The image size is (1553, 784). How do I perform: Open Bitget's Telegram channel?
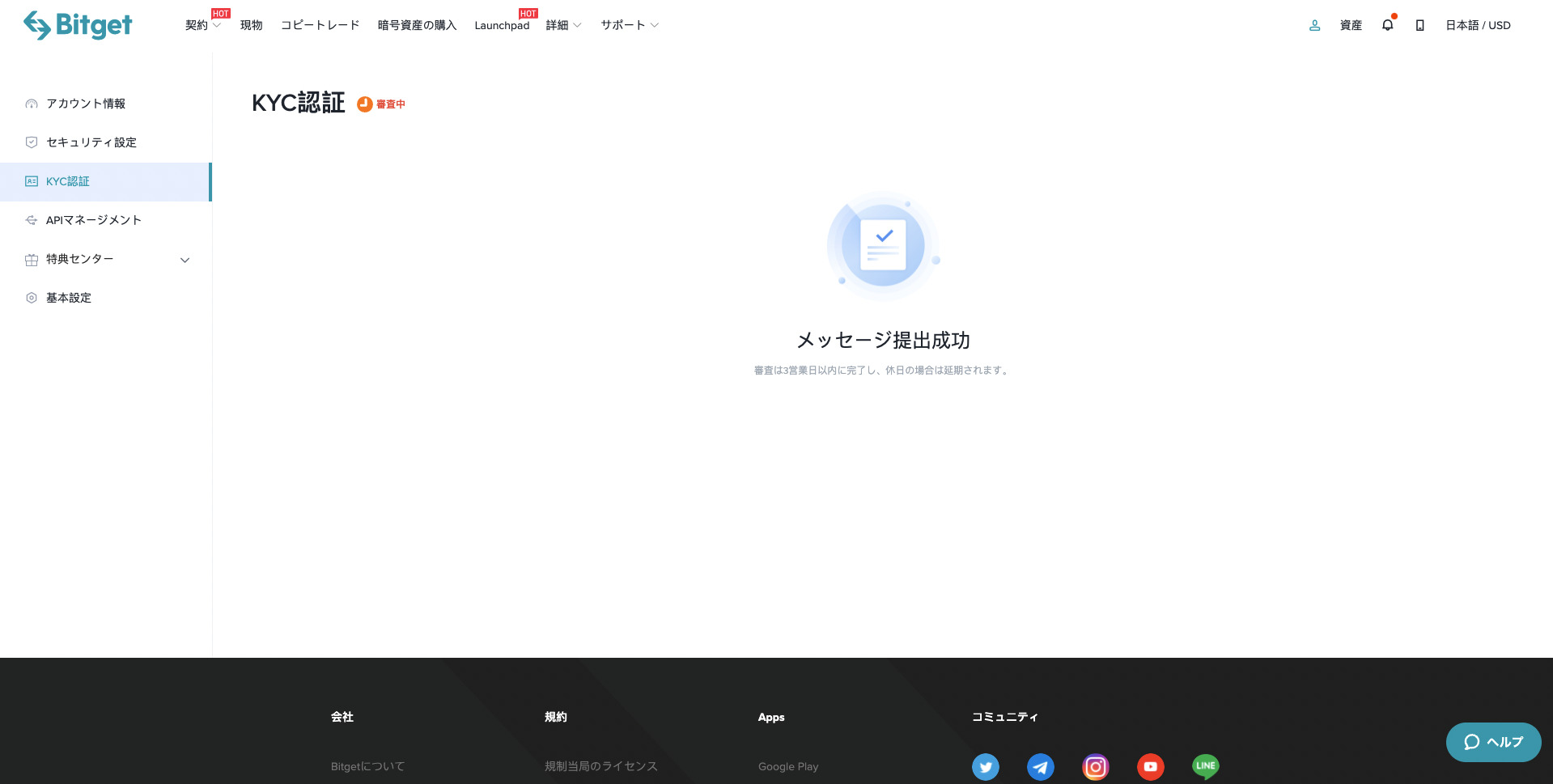point(1041,766)
